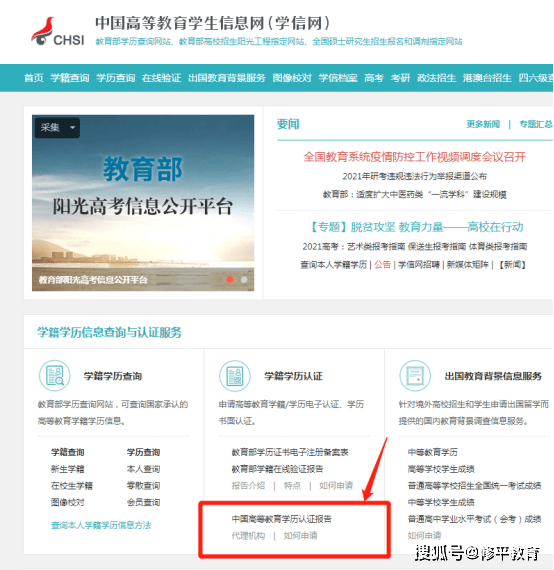Image resolution: width=554 pixels, height=570 pixels.
Task: Open the 学籍学历查询 magnifier document icon
Action: pyautogui.click(x=55, y=376)
